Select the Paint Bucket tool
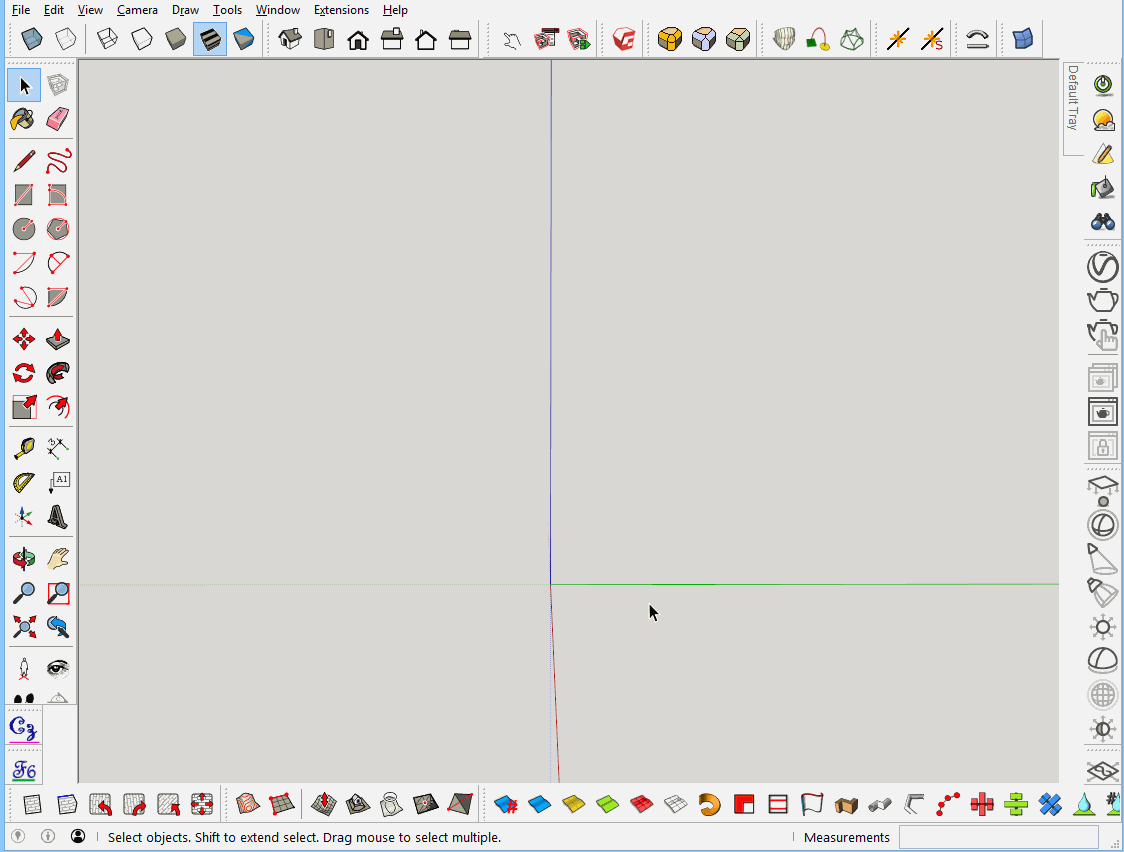This screenshot has height=852, width=1124. coord(23,119)
